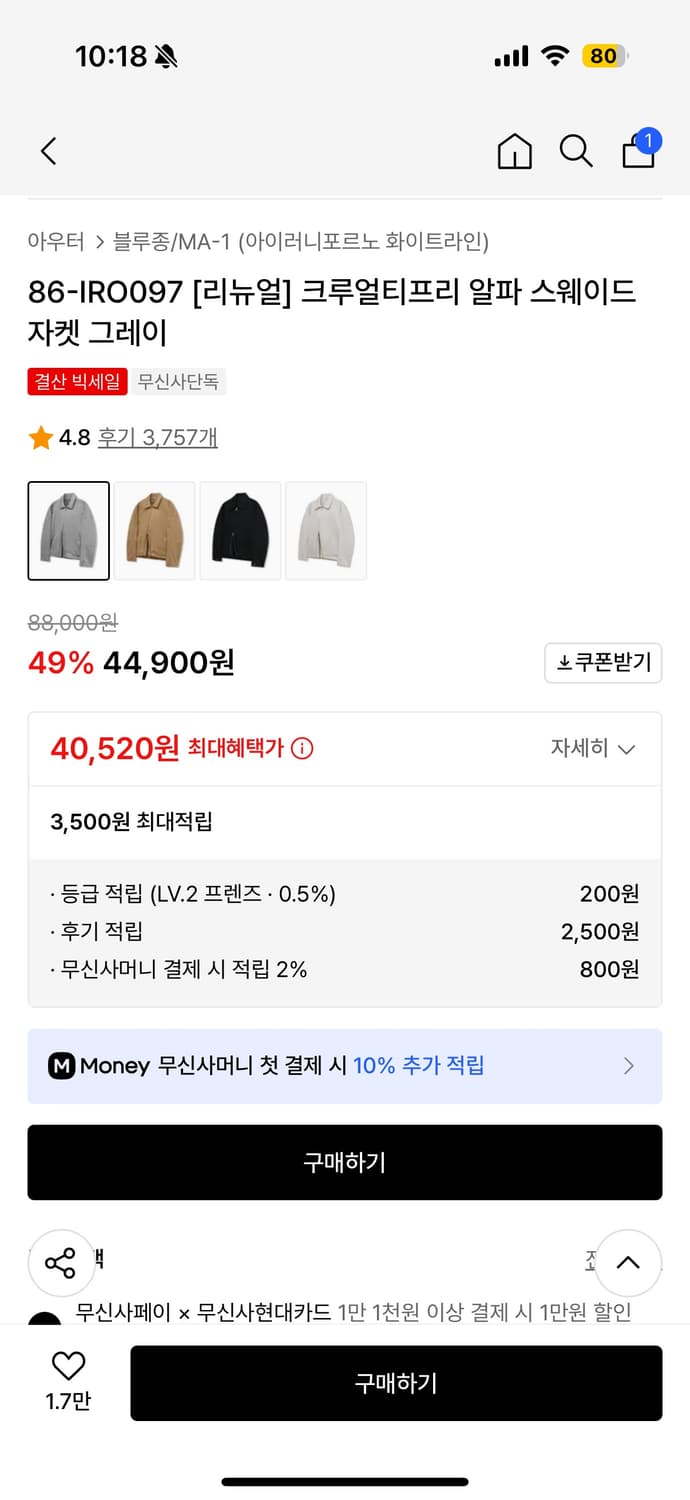Tap the Musinsa Money M icon in the banner
This screenshot has width=690, height=1500.
pos(61,1066)
